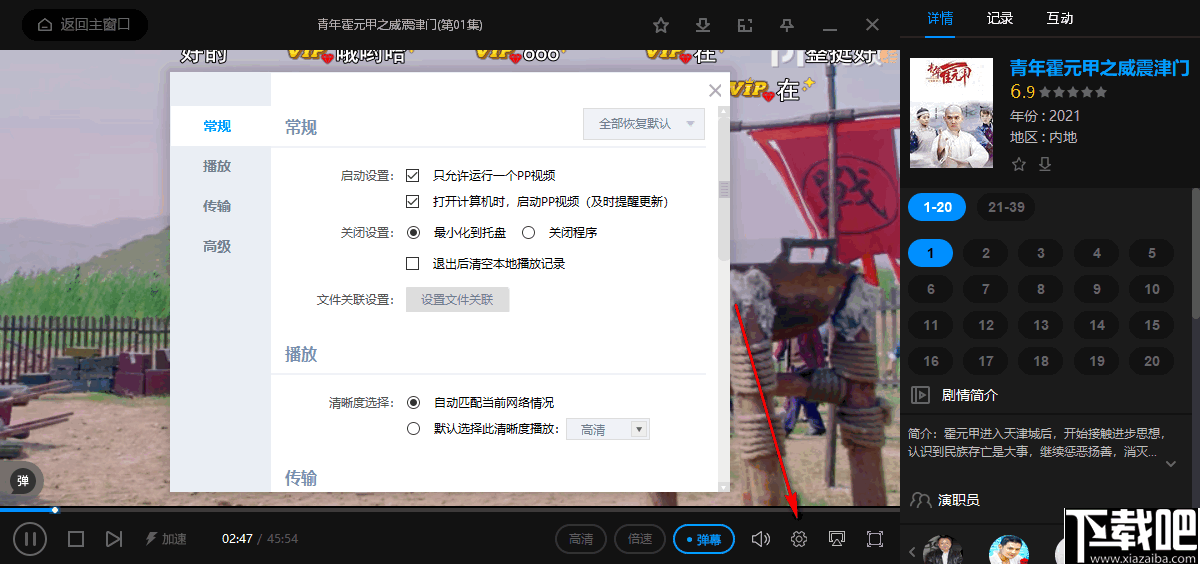Viewport: 1200px width, 564px height.
Task: Expand the synopsis with the chevron
Action: coord(1172,463)
